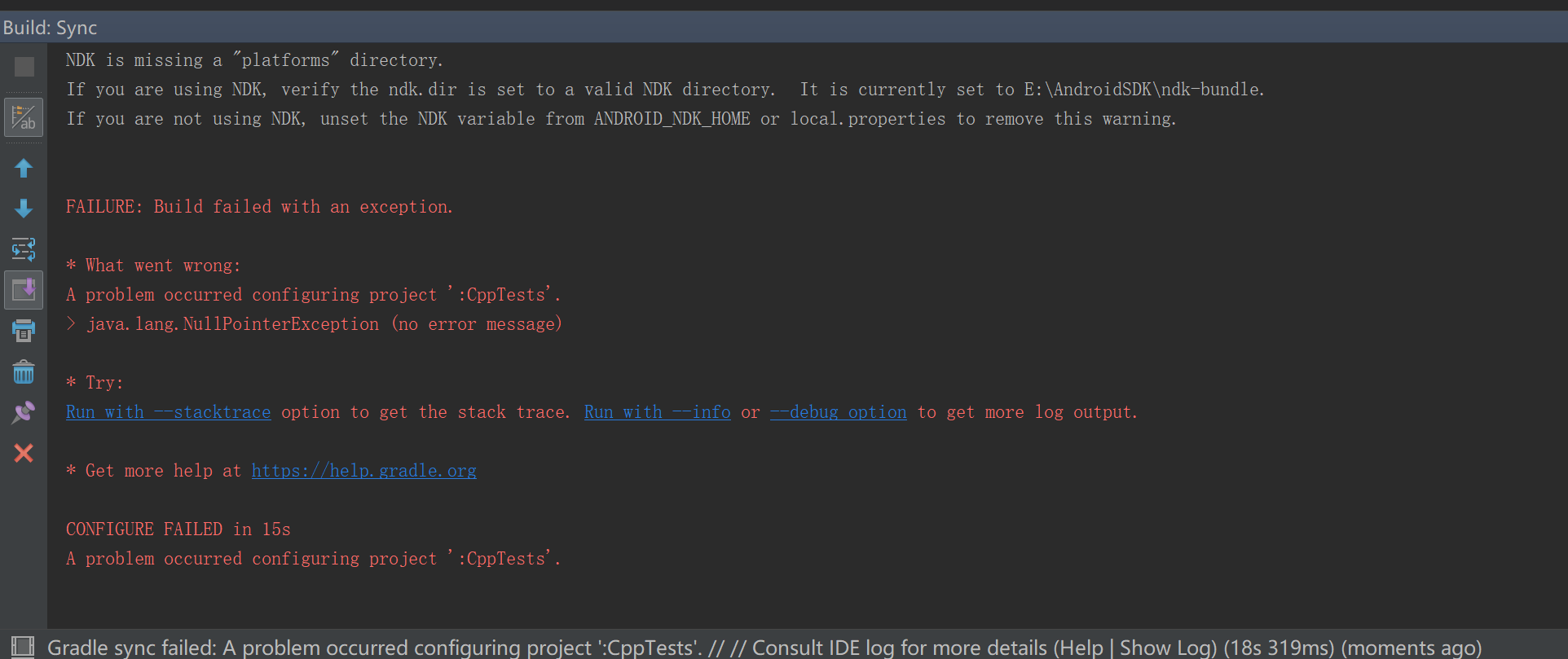Jump to next occurrence with down arrow
1568x659 pixels.
click(24, 209)
